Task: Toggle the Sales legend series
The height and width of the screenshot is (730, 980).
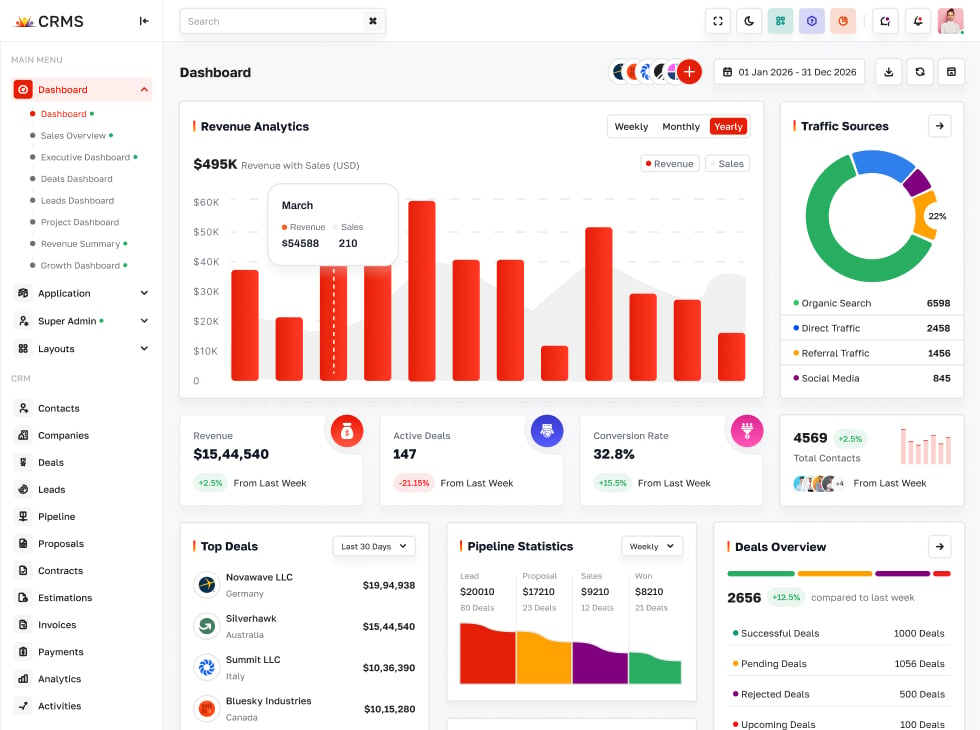Action: point(728,164)
